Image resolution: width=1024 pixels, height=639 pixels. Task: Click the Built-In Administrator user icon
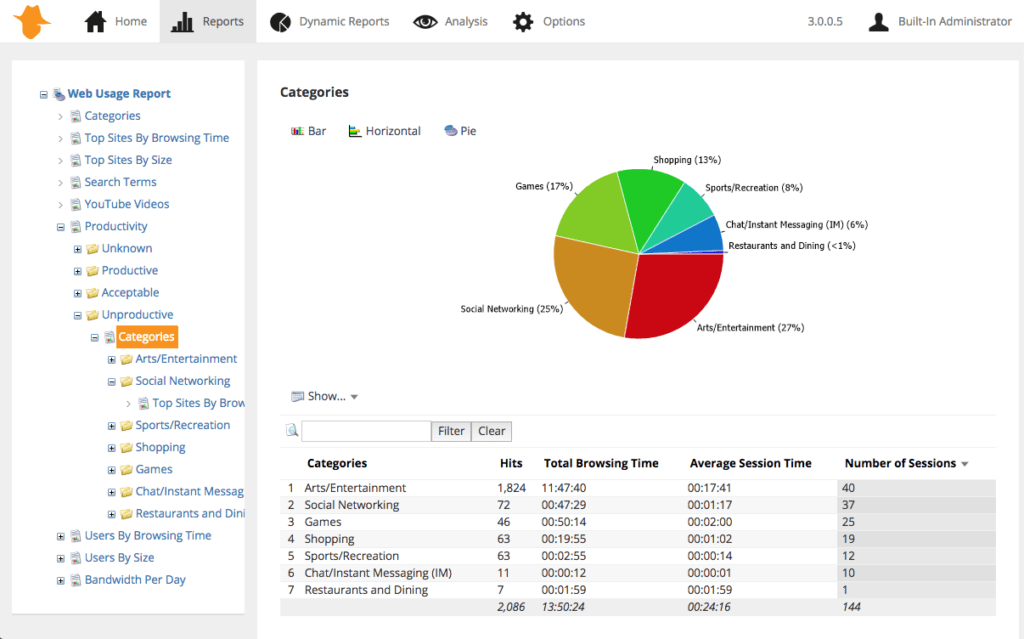click(x=877, y=20)
